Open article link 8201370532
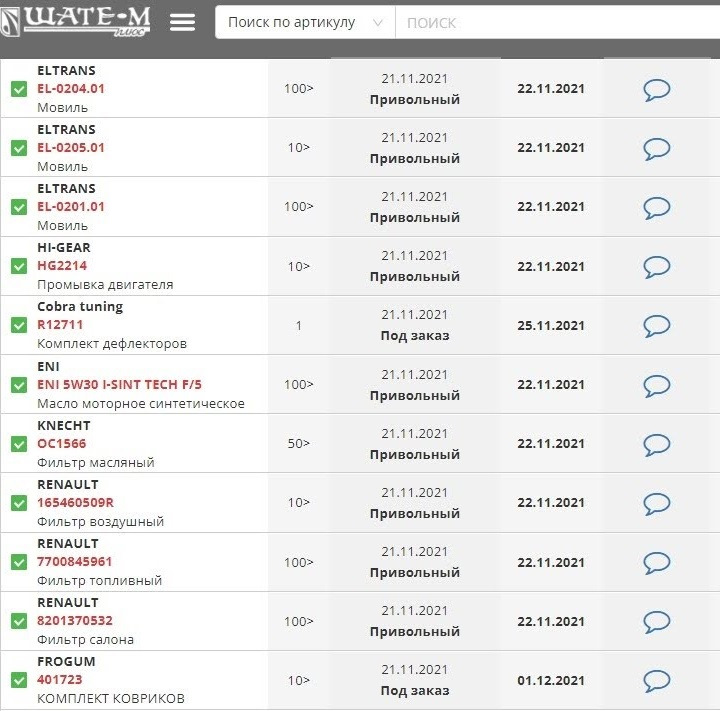This screenshot has width=720, height=711. 75,621
